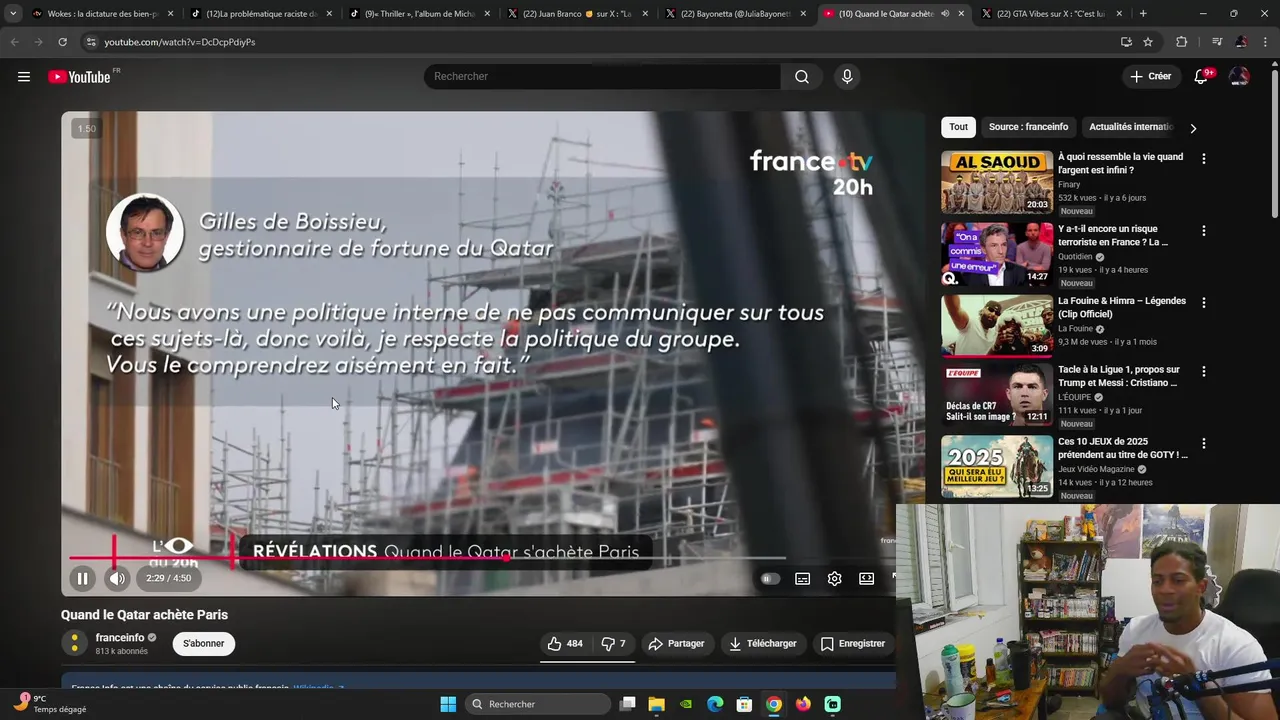
Task: Open the YouTube hamburger guide menu
Action: (x=24, y=77)
